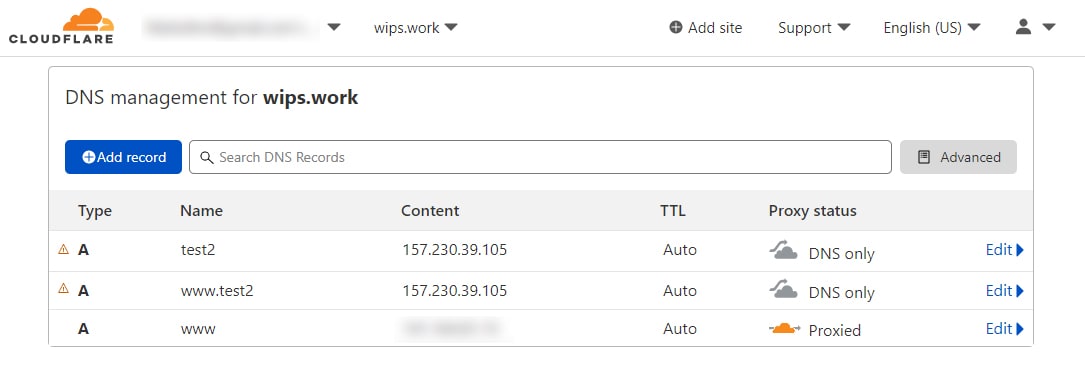The height and width of the screenshot is (372, 1085).
Task: Toggle the orange Proxied cloud for www
Action: tap(785, 328)
